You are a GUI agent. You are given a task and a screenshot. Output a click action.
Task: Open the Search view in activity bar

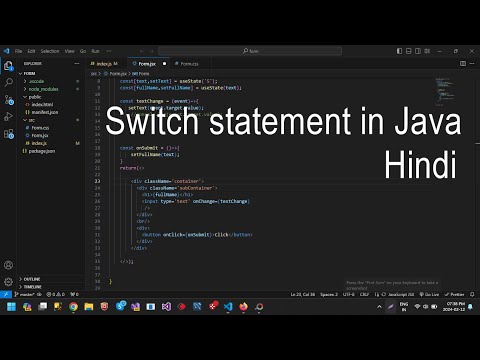[x=8, y=82]
